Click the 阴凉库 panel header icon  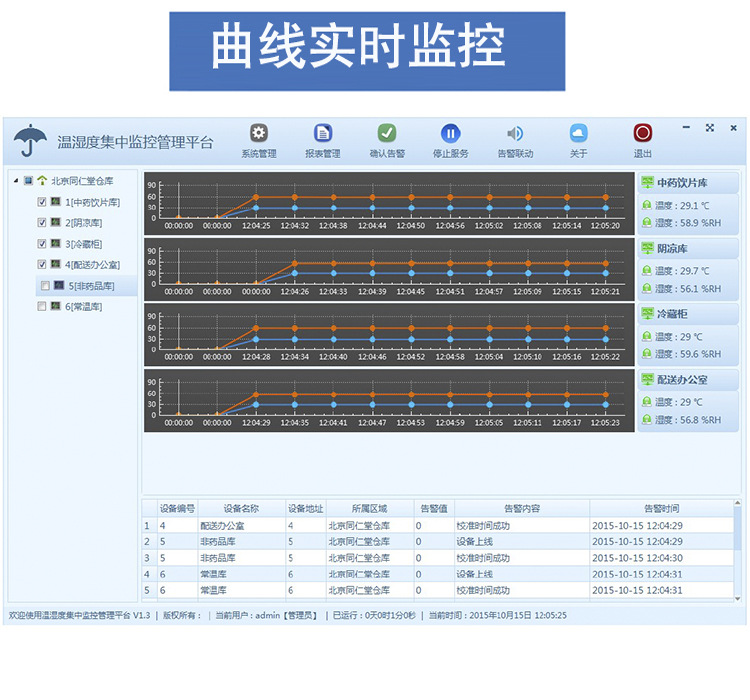647,248
